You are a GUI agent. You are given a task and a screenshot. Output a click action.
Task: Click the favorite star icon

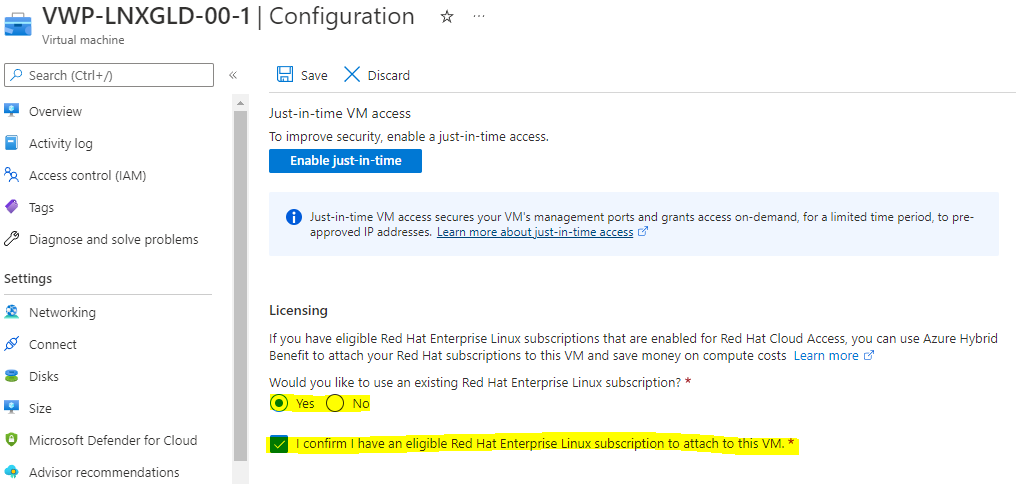click(447, 17)
